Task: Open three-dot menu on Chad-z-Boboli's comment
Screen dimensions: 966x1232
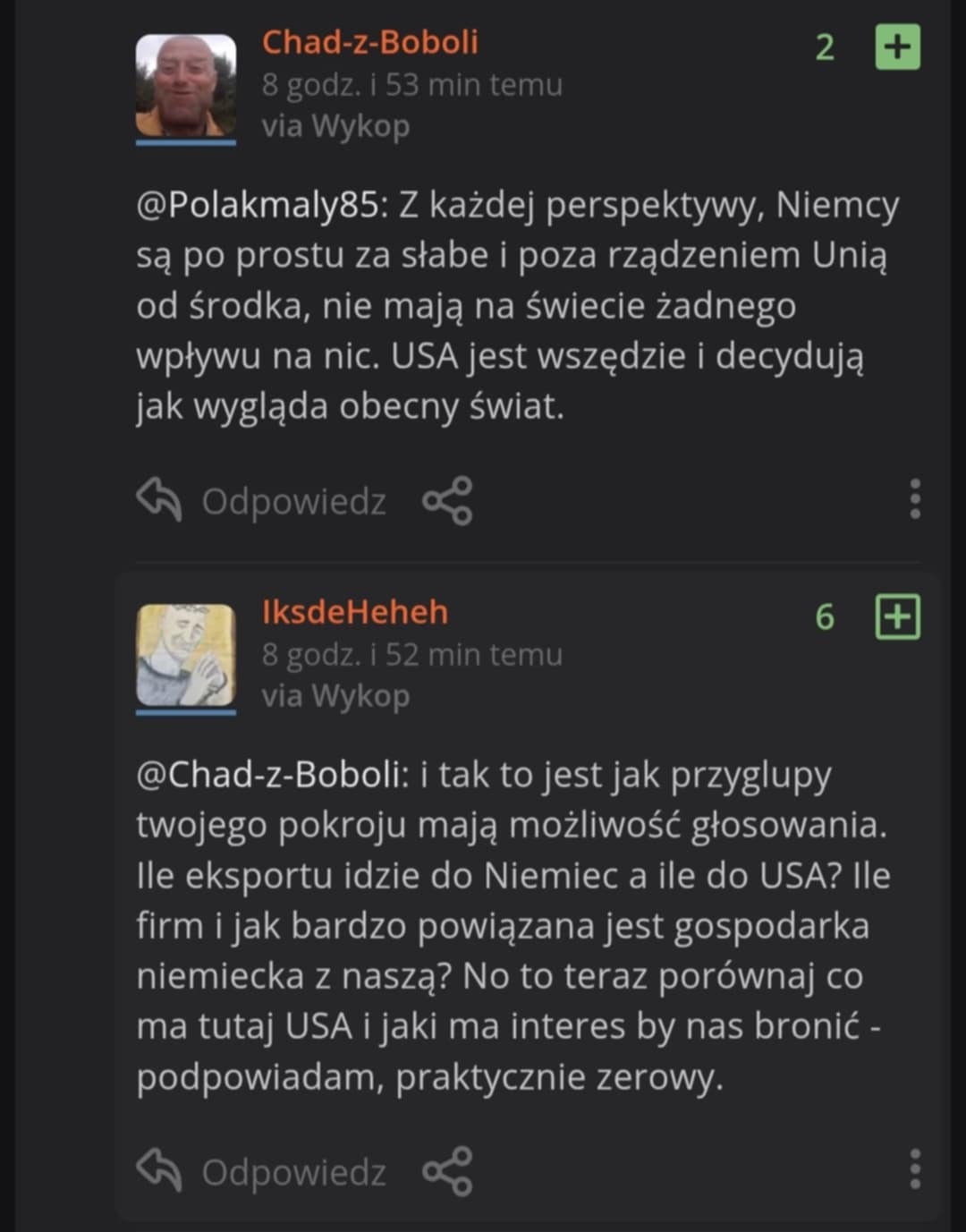Action: (x=914, y=499)
